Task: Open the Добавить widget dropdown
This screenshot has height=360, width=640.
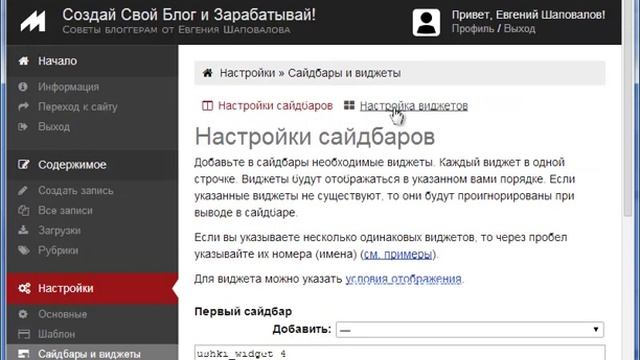Action: click(x=470, y=329)
